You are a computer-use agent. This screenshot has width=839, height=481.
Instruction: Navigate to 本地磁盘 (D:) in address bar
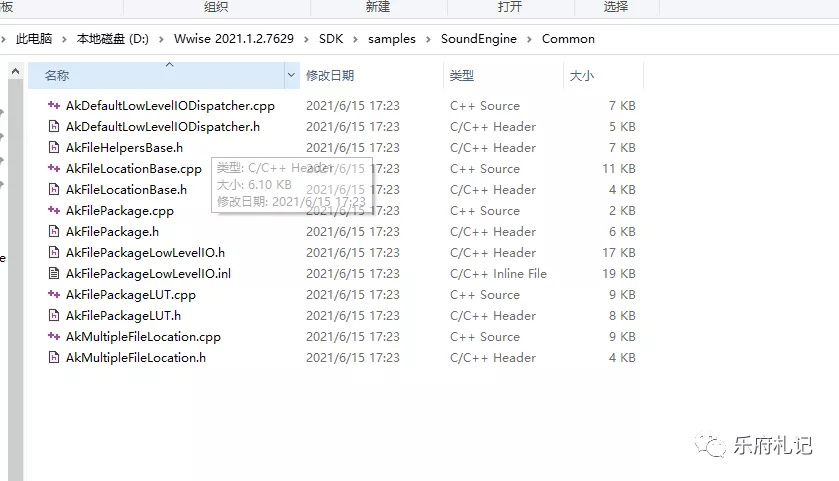(112, 39)
